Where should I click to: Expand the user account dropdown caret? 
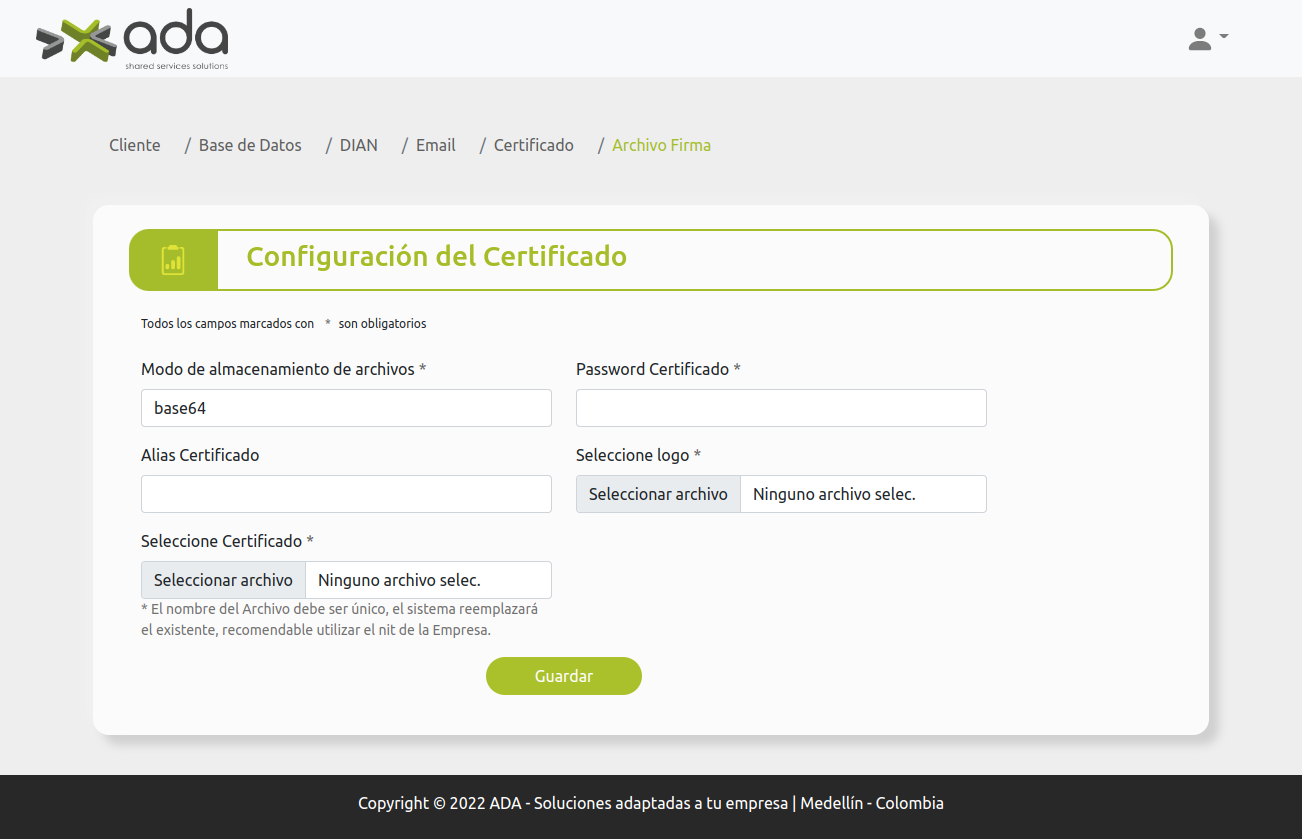(x=1224, y=37)
